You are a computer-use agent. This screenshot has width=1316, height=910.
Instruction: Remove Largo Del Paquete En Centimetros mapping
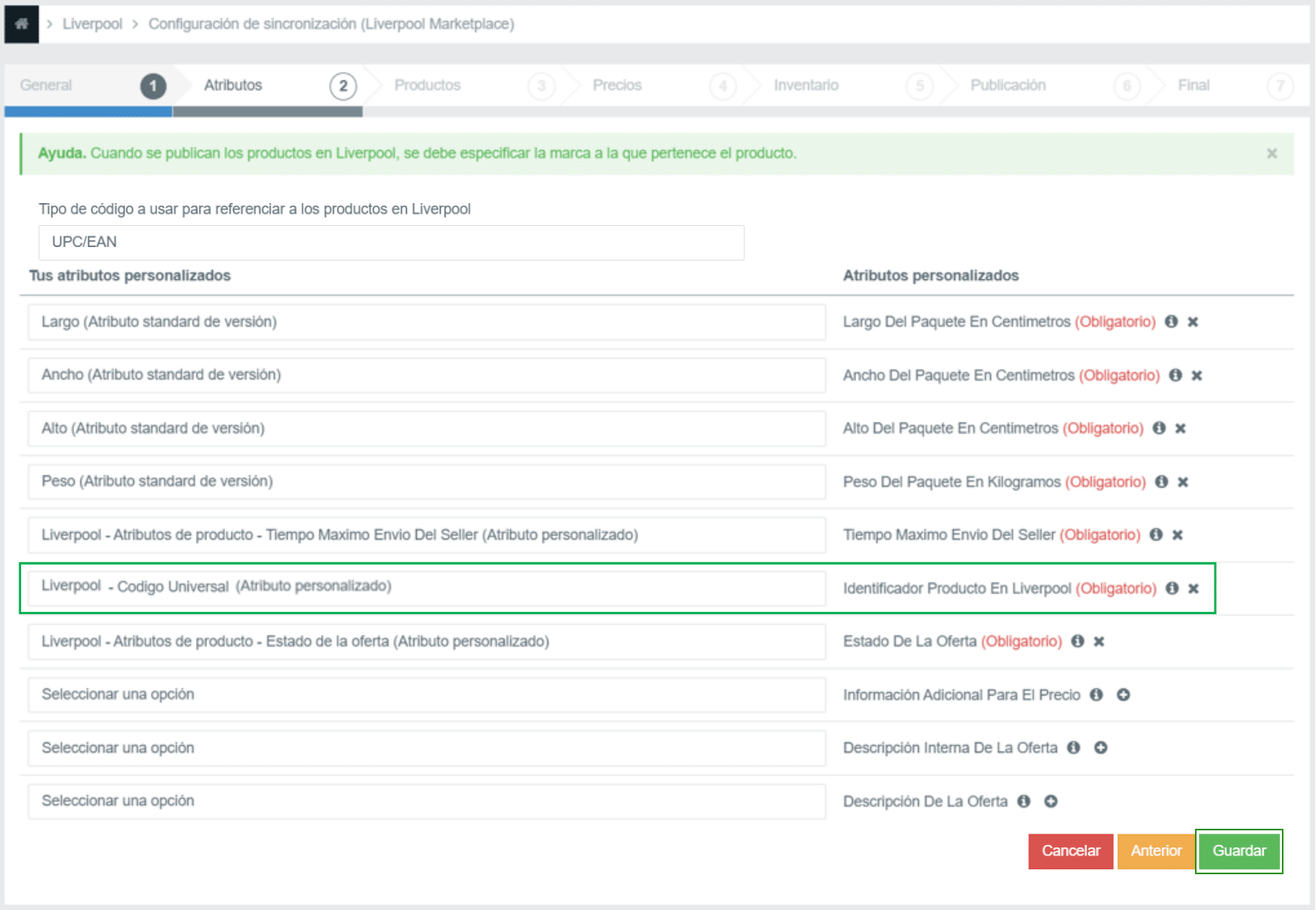(1193, 322)
